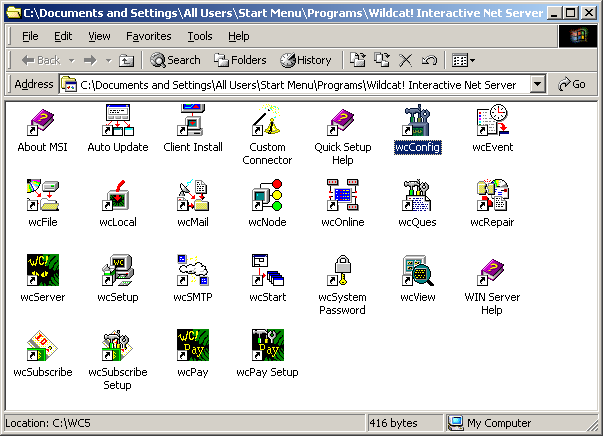The height and width of the screenshot is (436, 603).
Task: Show the Folders pane
Action: coord(240,60)
